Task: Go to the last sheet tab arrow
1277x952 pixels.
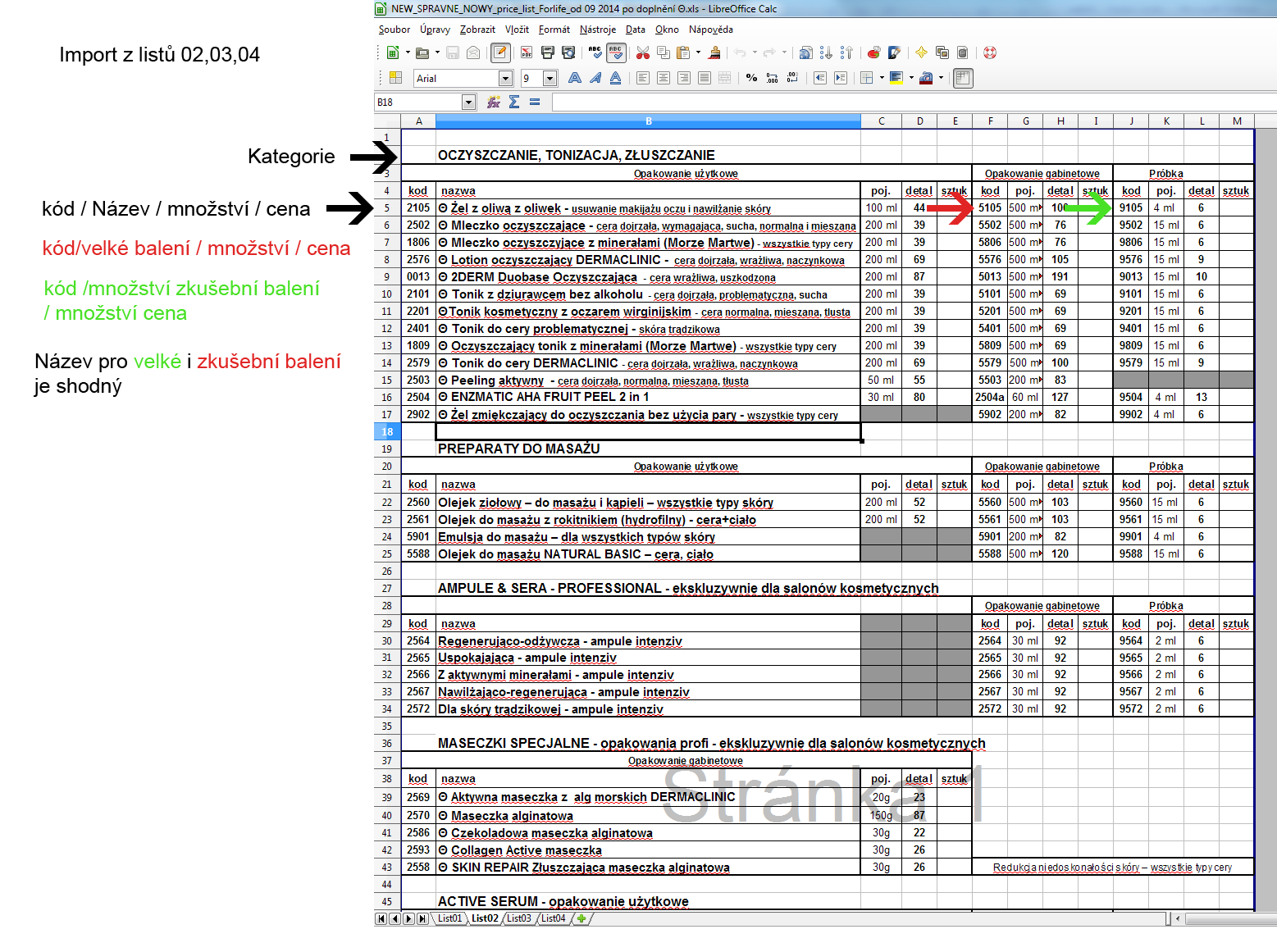Action: tap(422, 918)
